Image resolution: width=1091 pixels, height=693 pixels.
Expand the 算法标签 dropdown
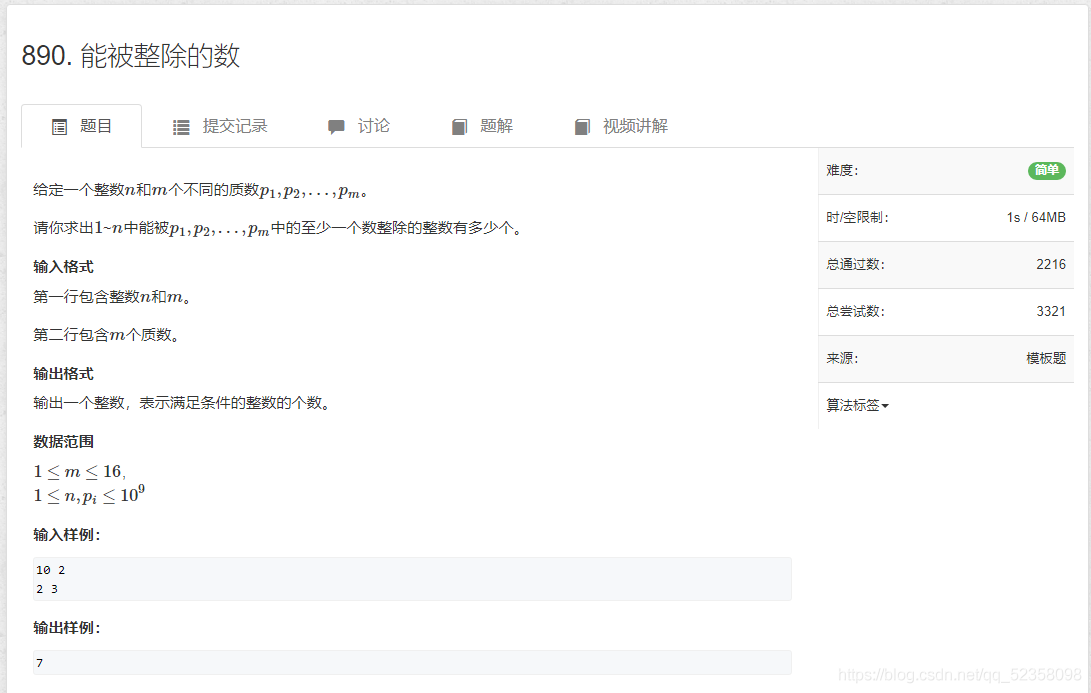tap(857, 405)
